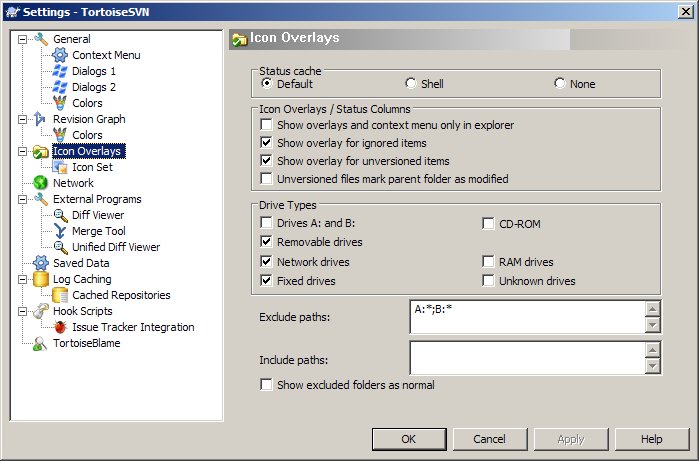This screenshot has width=699, height=461.
Task: Uncheck the Removable drives box
Action: [266, 242]
